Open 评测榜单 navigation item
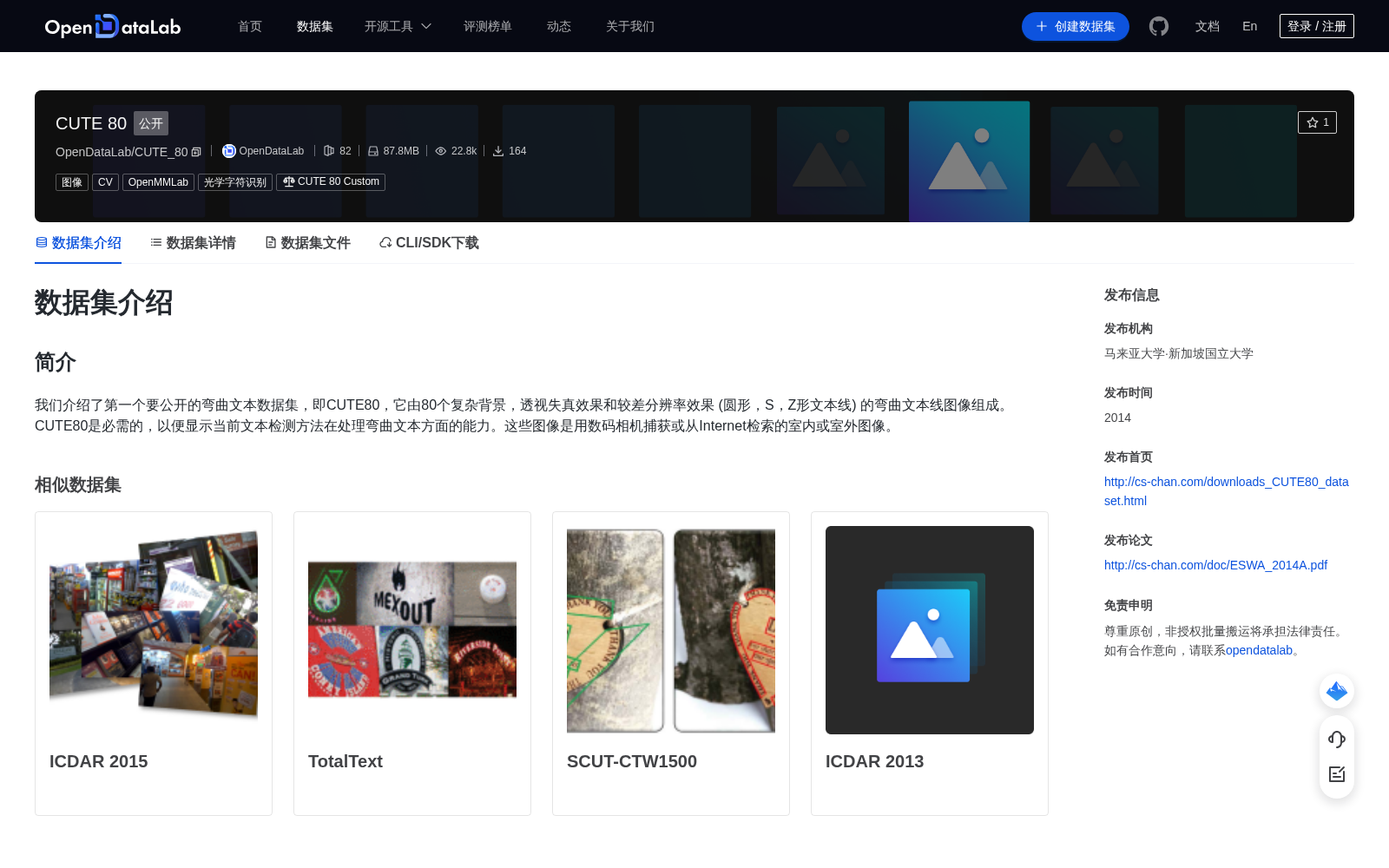Image resolution: width=1389 pixels, height=868 pixels. 488,26
